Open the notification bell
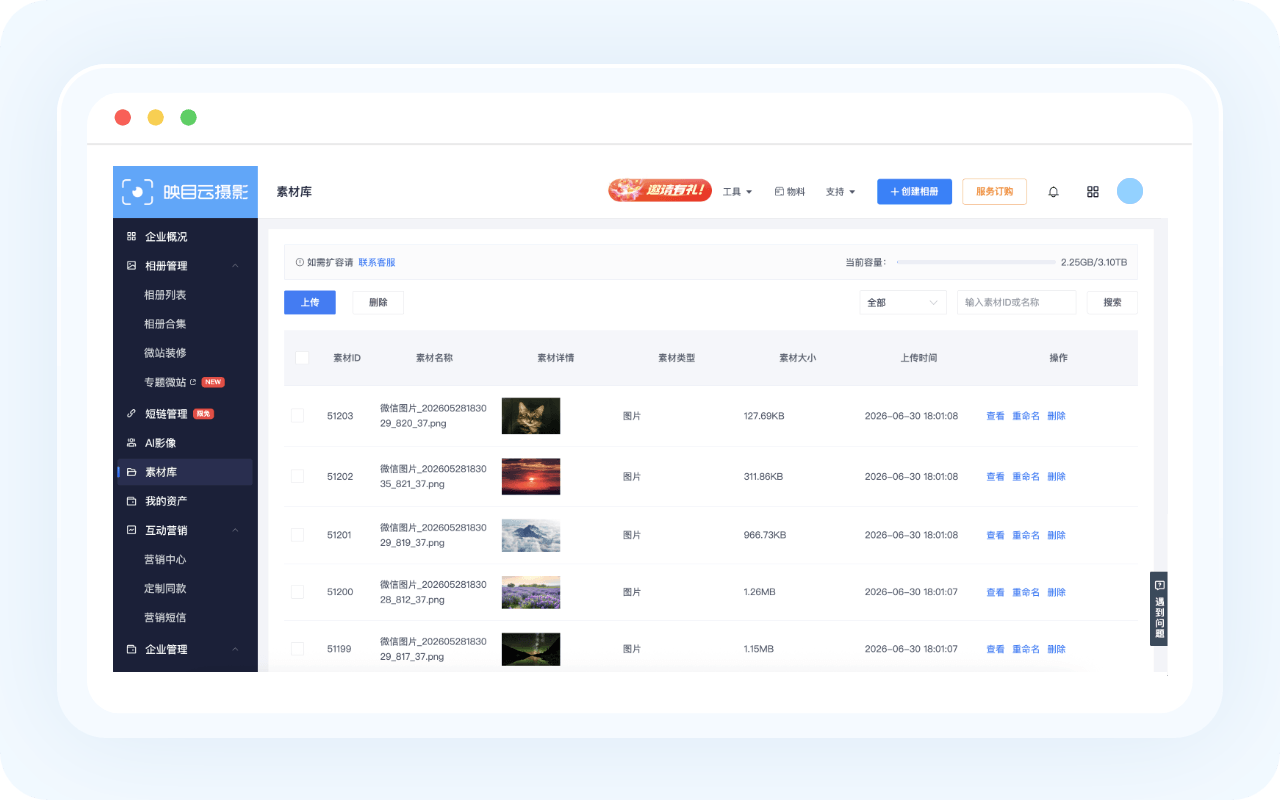Screen dimensions: 1280x800 [x=1053, y=192]
